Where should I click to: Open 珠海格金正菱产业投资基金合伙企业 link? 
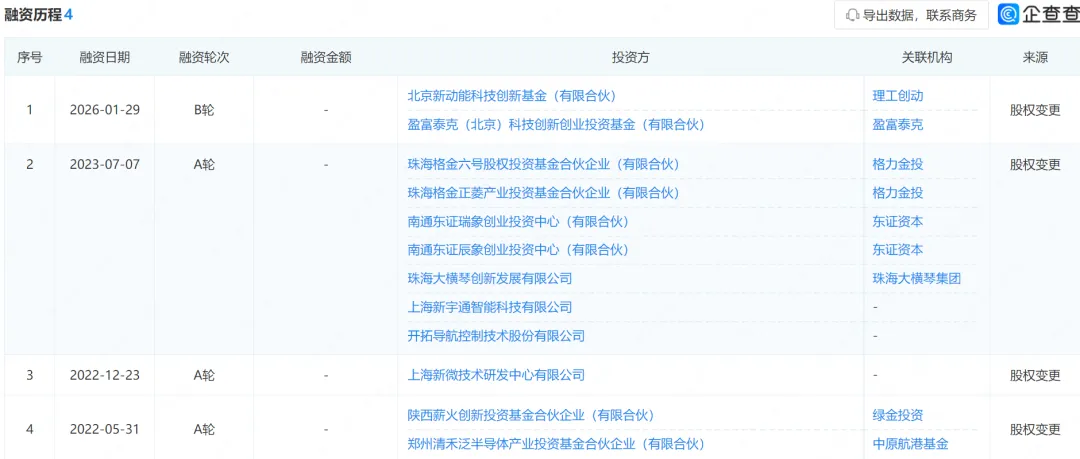click(543, 193)
